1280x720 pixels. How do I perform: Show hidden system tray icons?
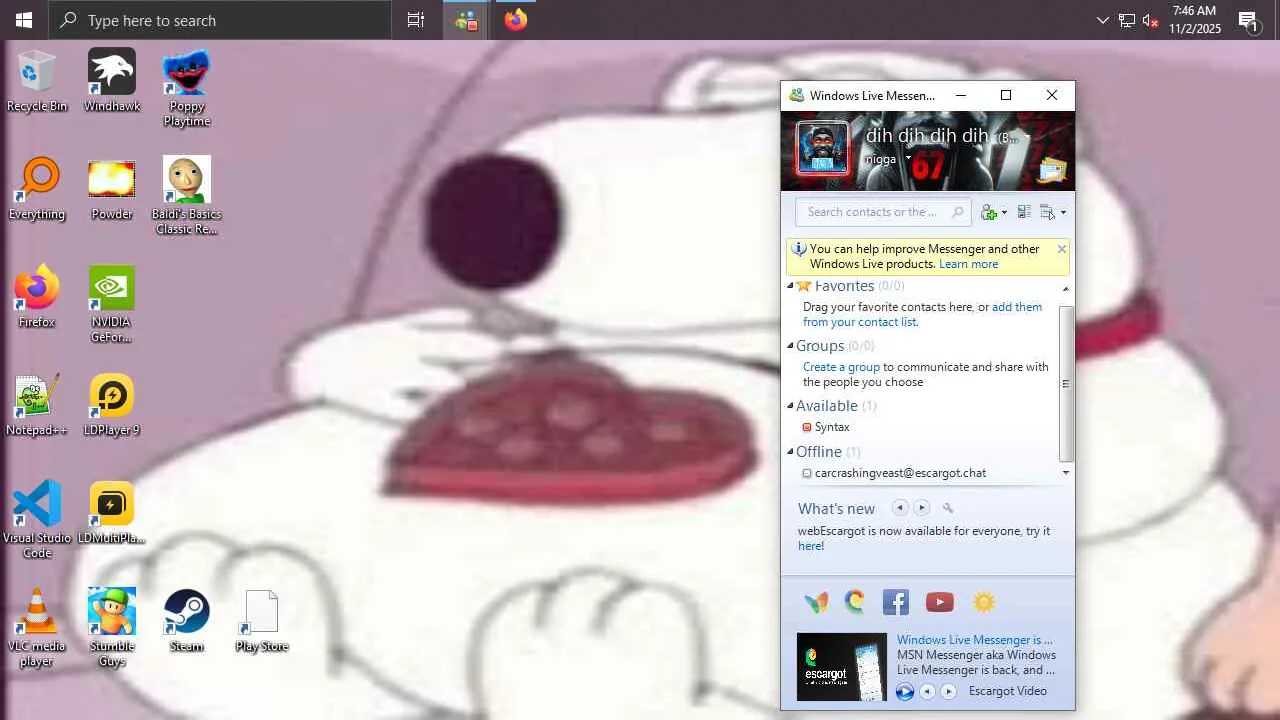pos(1103,20)
